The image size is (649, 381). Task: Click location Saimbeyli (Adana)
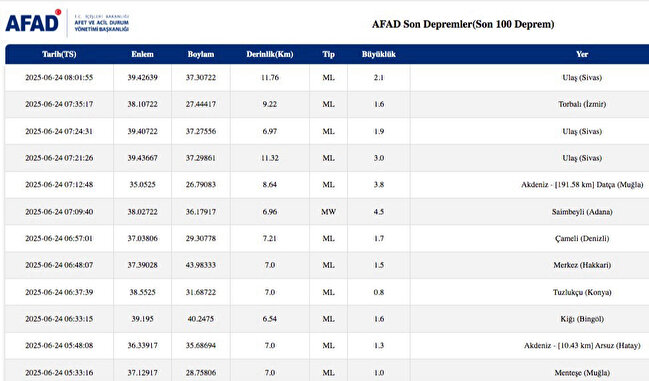point(582,212)
